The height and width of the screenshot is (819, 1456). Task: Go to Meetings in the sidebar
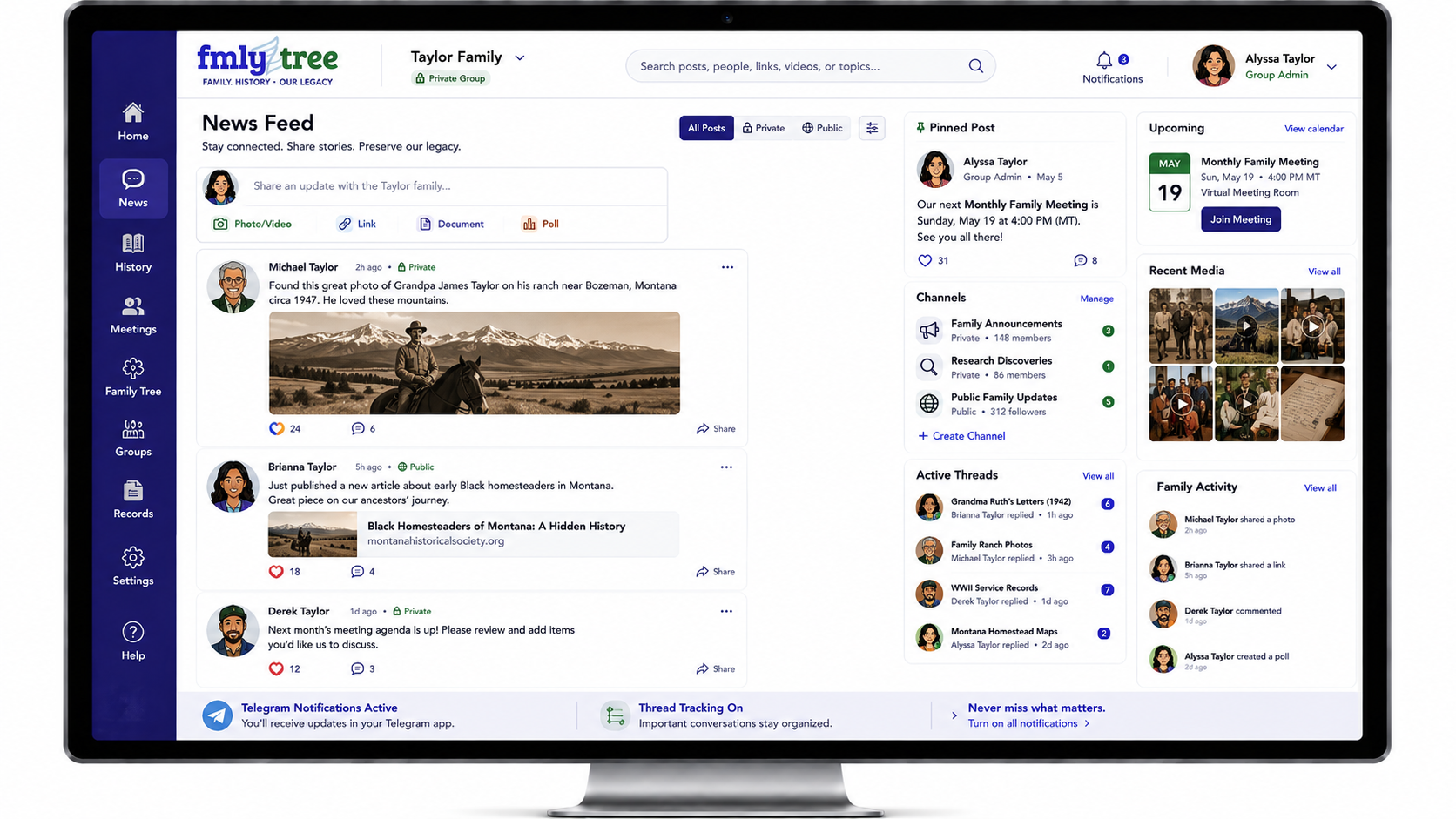point(133,315)
